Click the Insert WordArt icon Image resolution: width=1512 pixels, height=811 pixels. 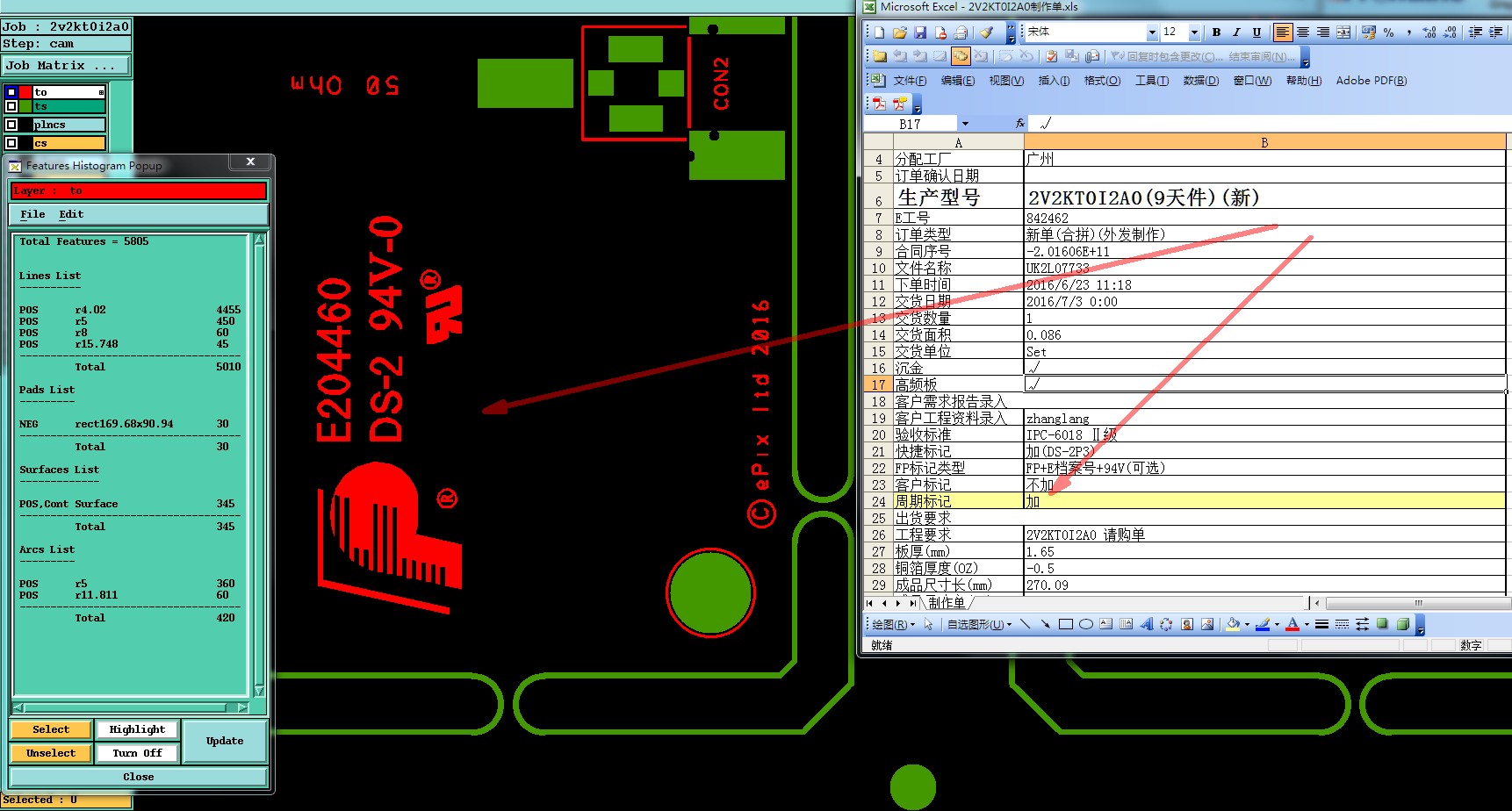(x=1147, y=624)
